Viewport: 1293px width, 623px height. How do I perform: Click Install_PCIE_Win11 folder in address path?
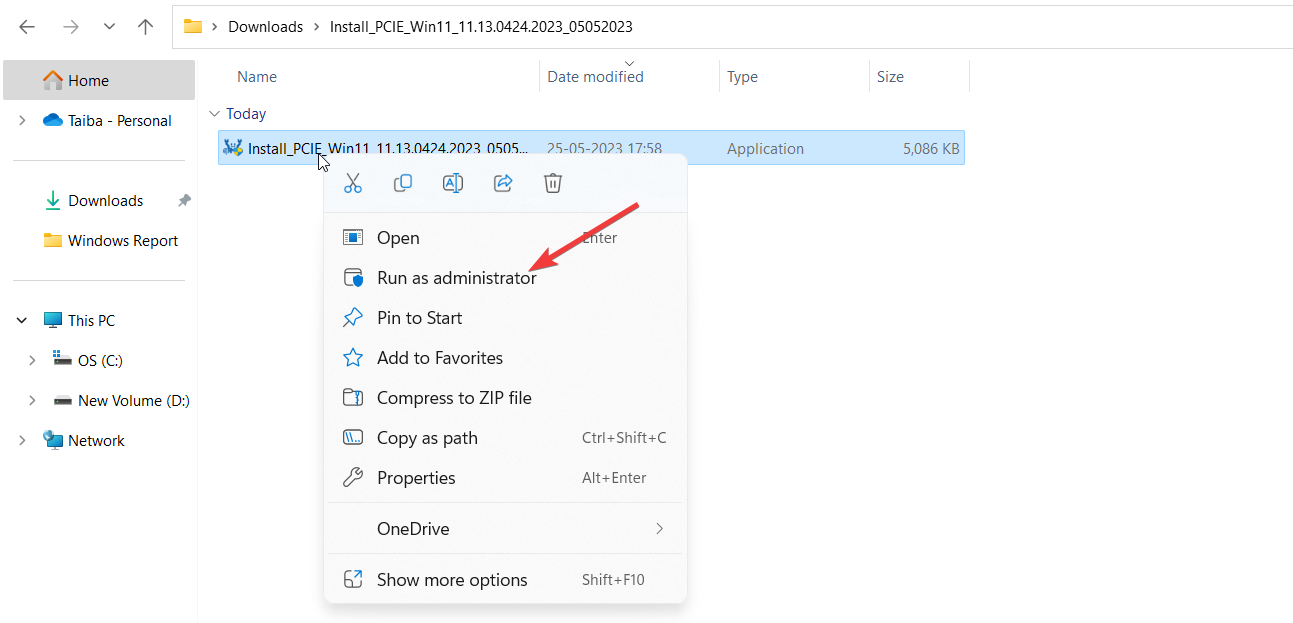tap(481, 27)
